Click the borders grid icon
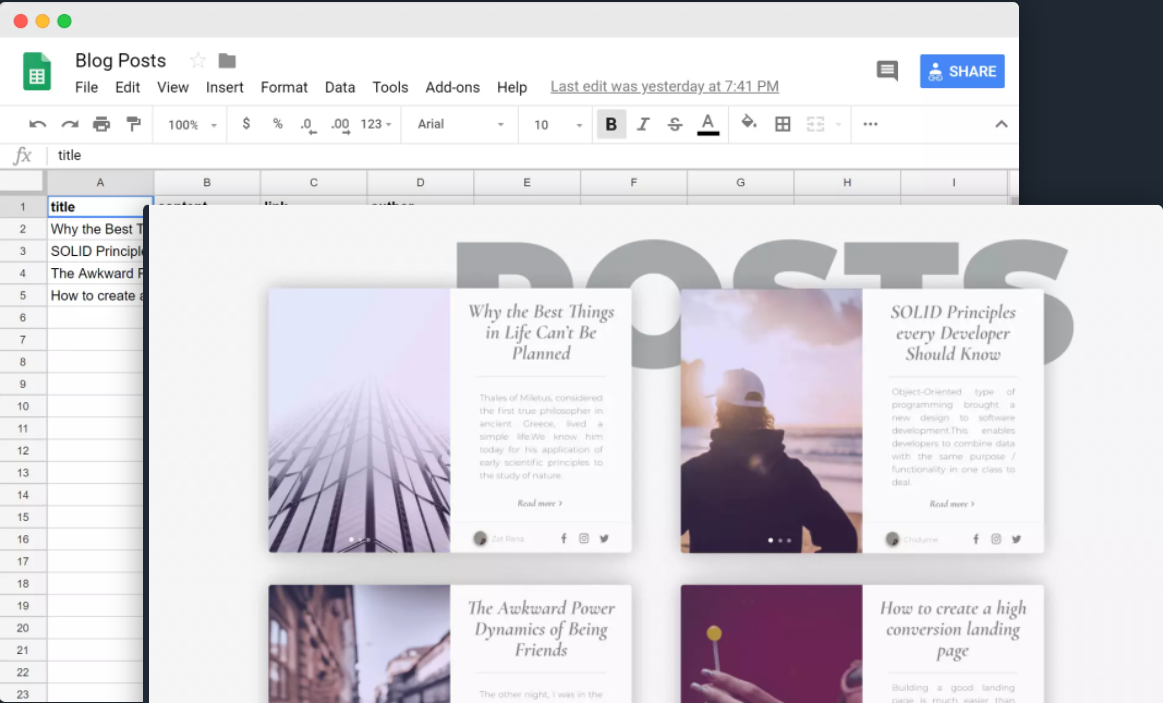This screenshot has width=1163, height=703. pyautogui.click(x=783, y=124)
